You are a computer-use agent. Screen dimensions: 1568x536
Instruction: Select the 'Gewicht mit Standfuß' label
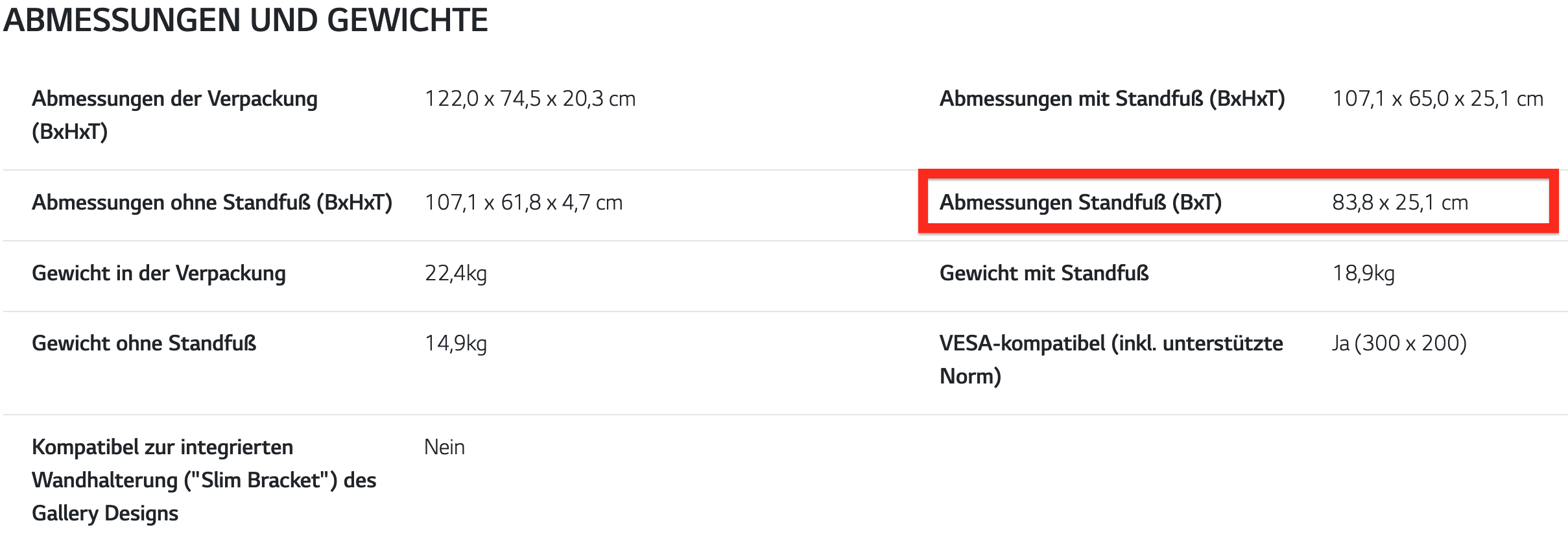[x=1044, y=273]
